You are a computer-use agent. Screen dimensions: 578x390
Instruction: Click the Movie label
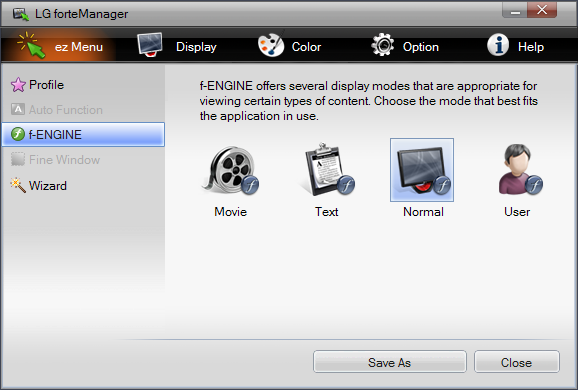click(x=231, y=212)
